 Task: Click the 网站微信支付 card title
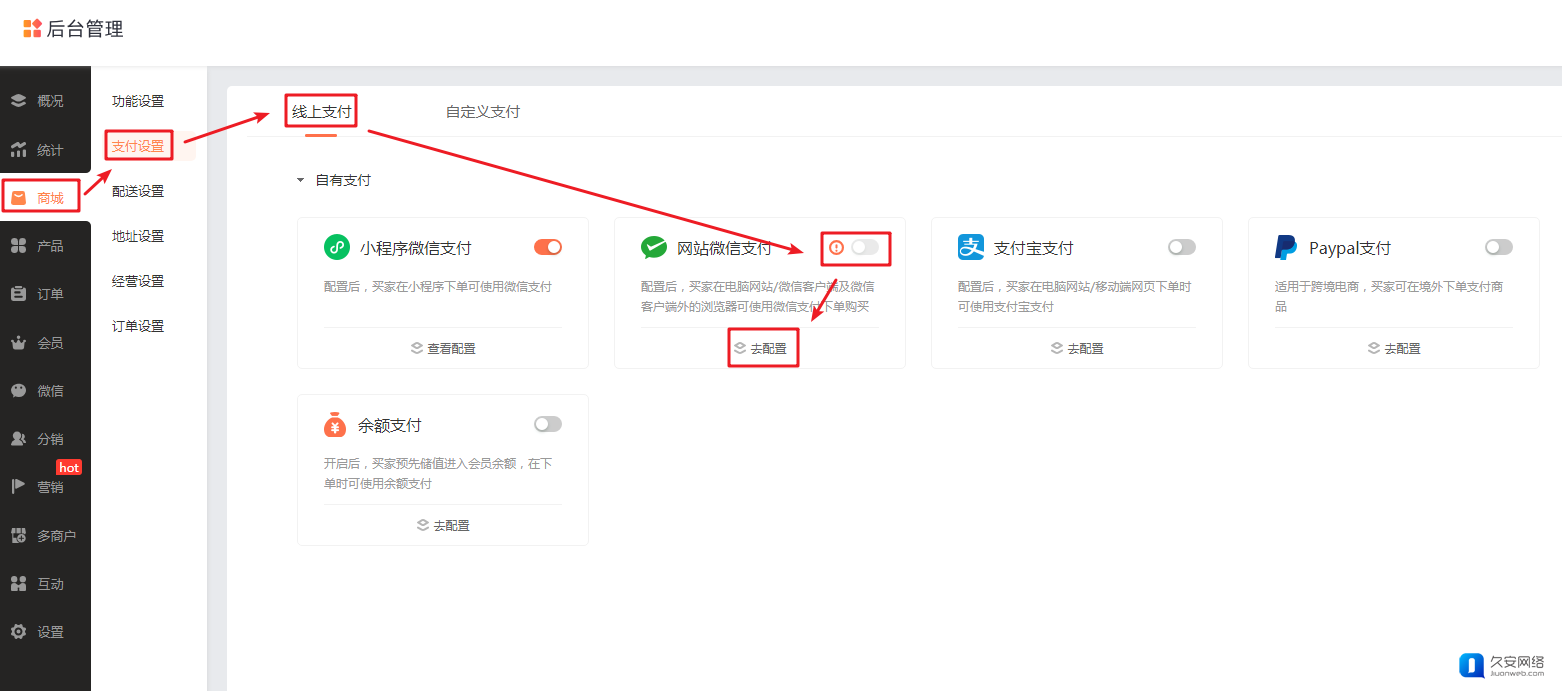click(724, 248)
